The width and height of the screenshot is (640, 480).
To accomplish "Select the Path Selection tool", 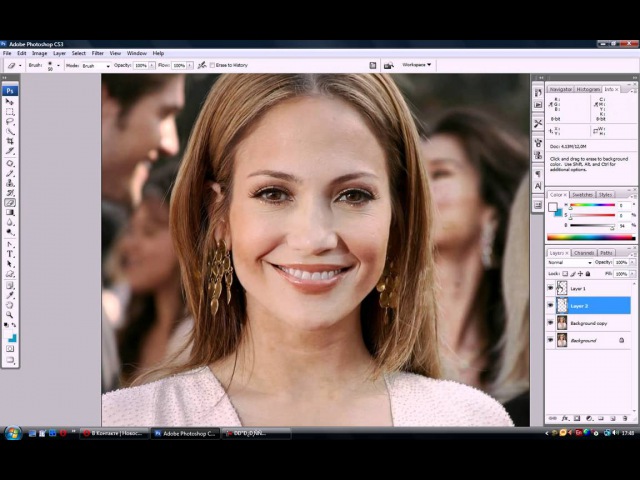I will tap(10, 264).
